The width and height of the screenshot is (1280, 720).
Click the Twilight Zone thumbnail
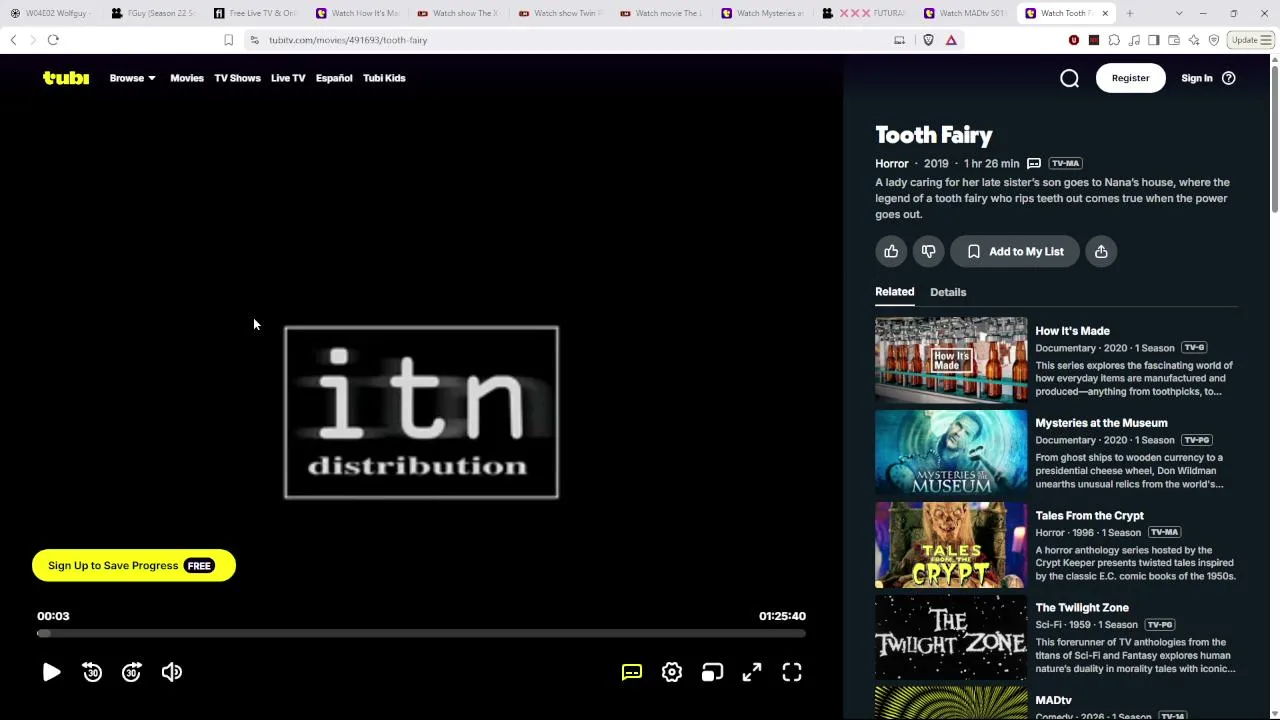[951, 637]
